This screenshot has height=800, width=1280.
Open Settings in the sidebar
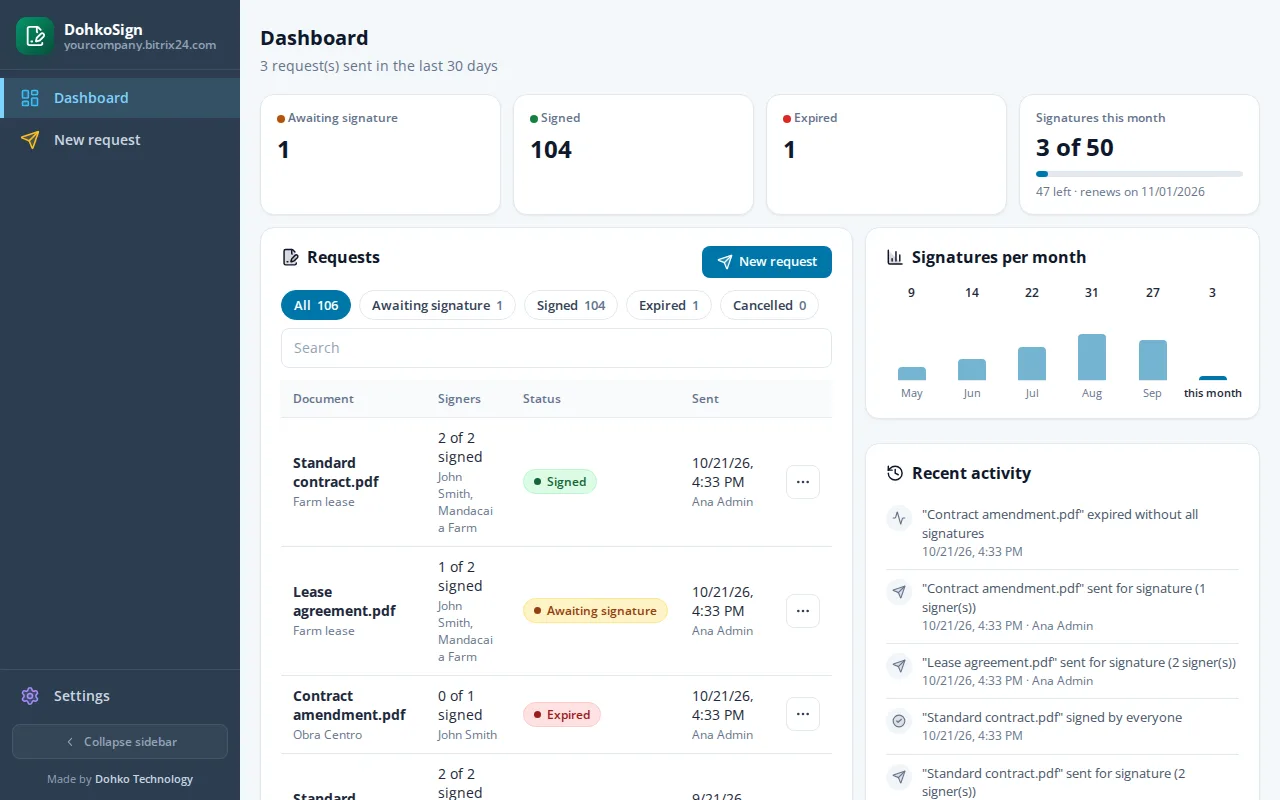(120, 696)
